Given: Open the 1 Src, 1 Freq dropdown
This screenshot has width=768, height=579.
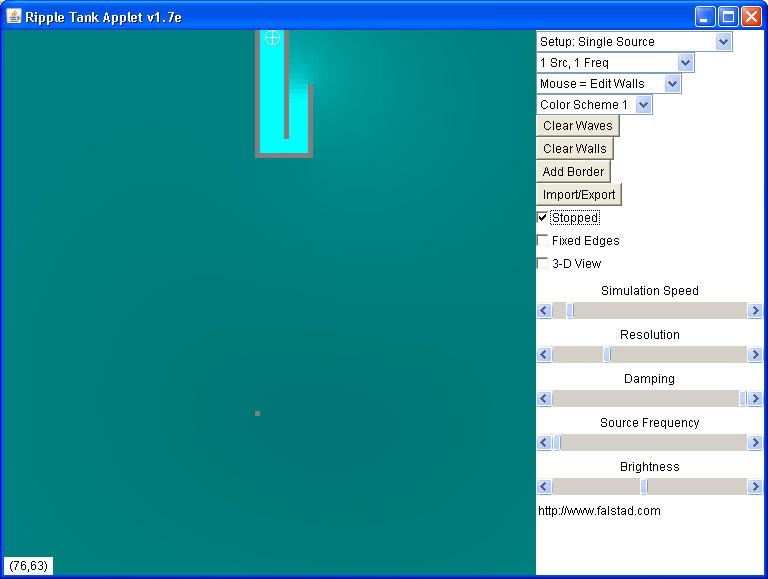Looking at the screenshot, I should 615,63.
